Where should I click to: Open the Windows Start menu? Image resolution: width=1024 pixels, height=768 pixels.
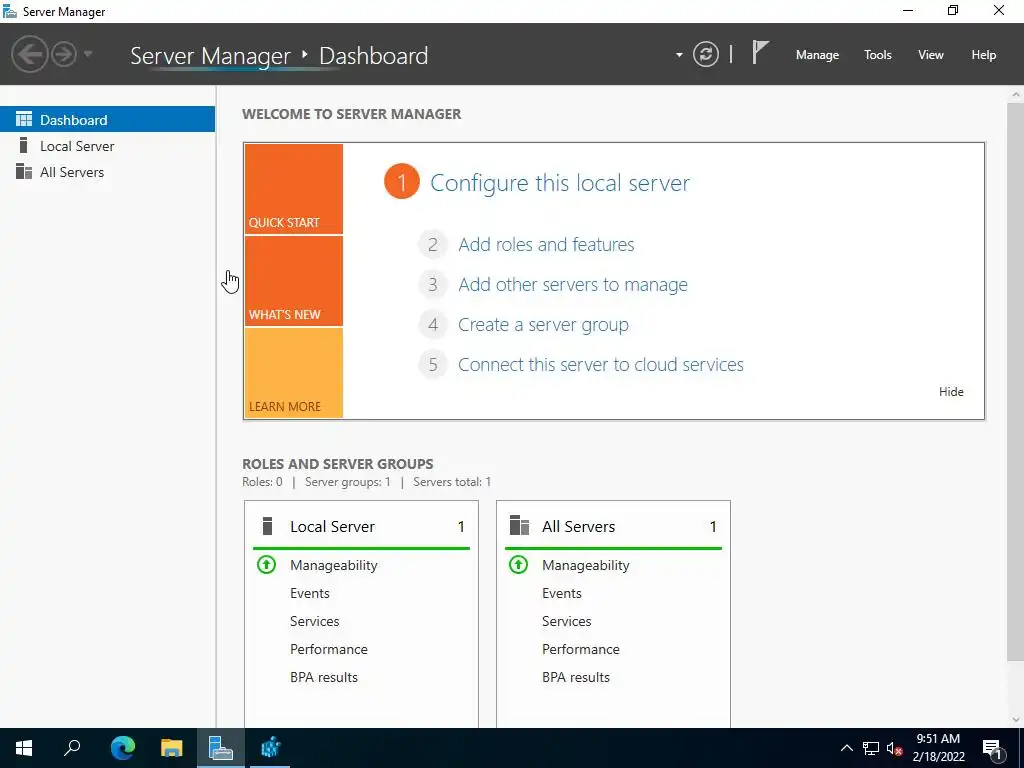point(24,748)
